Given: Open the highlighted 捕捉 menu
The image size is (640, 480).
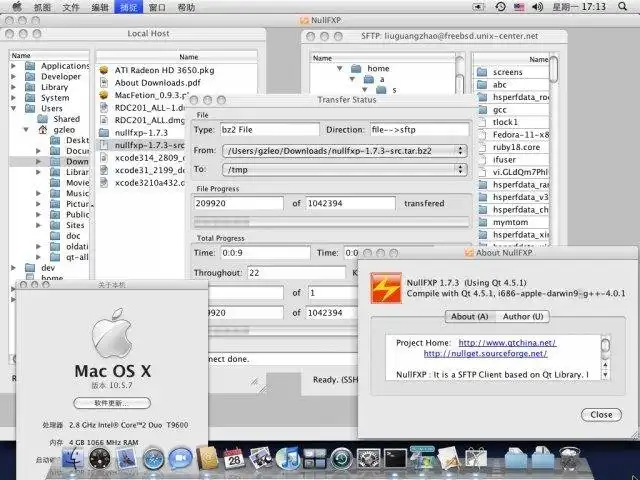Looking at the screenshot, I should coord(129,7).
